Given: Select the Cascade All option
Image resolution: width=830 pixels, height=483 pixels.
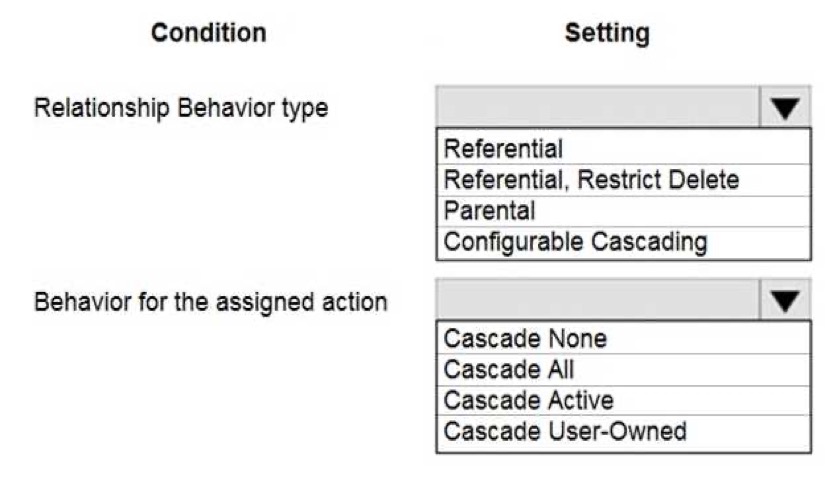Looking at the screenshot, I should (624, 369).
